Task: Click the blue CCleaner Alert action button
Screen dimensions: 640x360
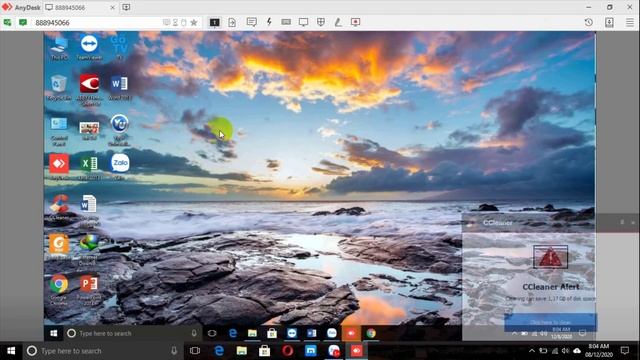Action: pos(550,322)
